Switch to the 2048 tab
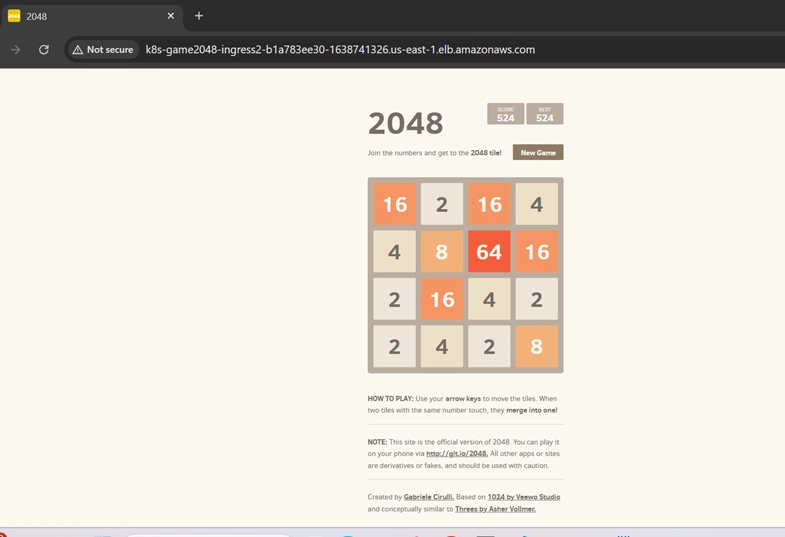 tap(90, 16)
